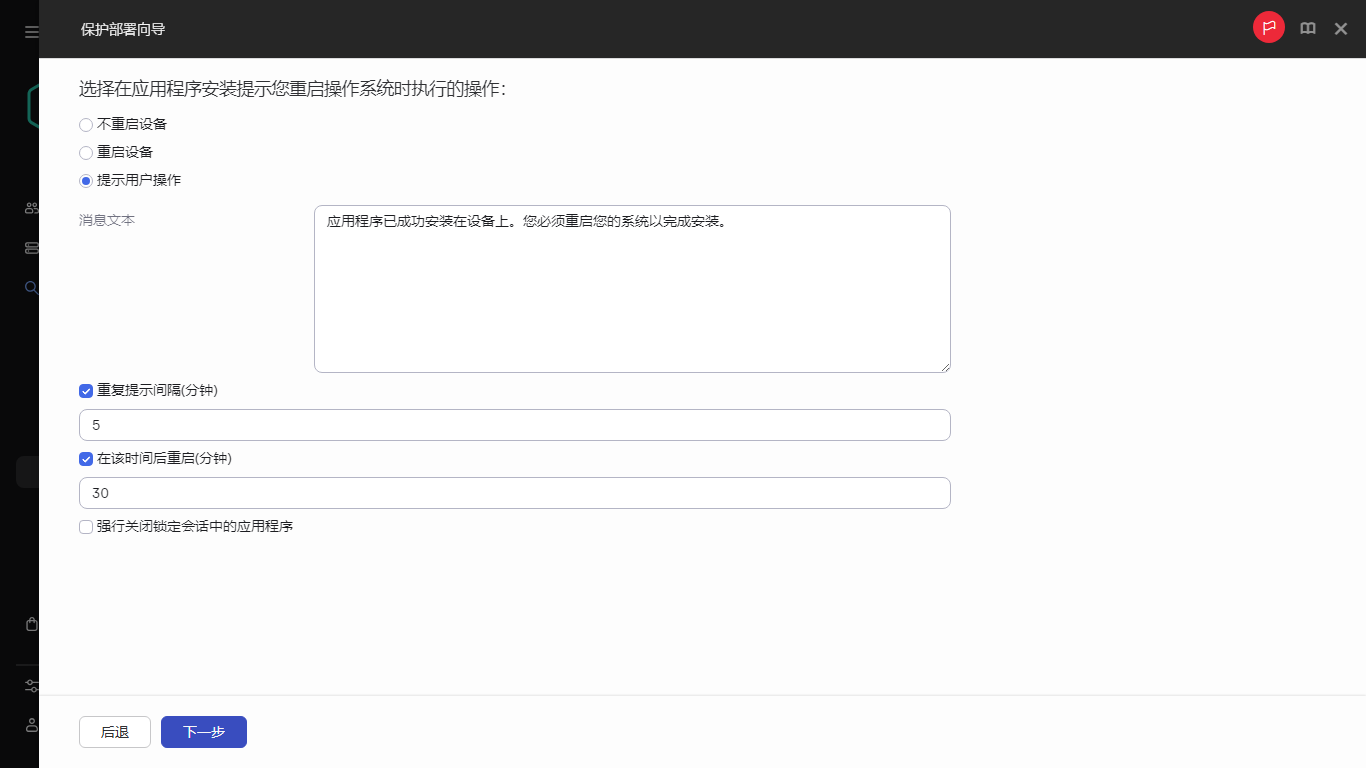Click the interval value field showing 5

coord(514,424)
